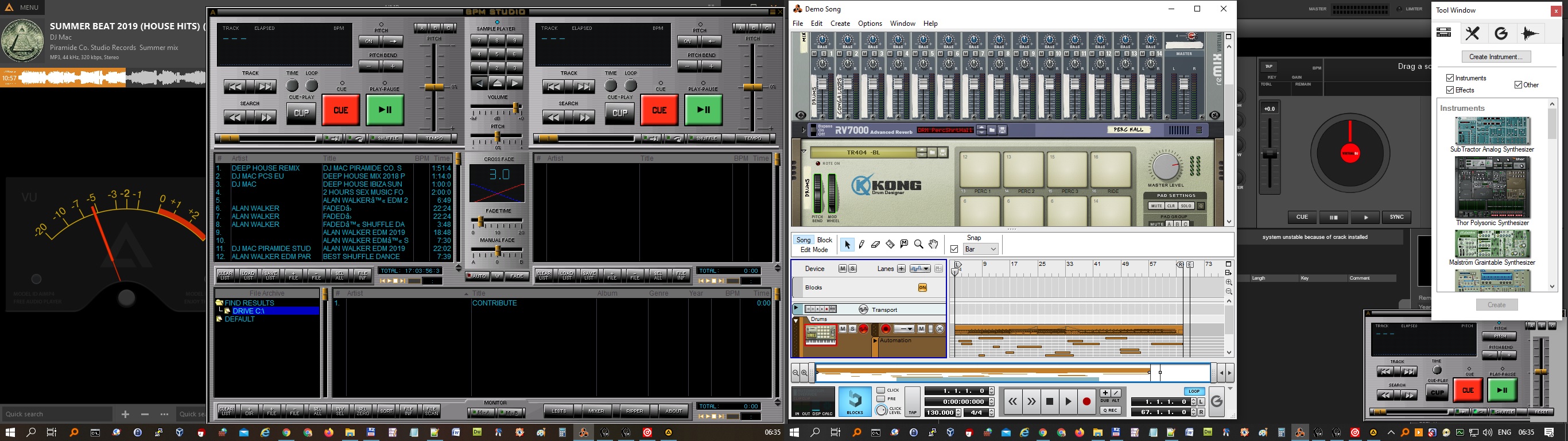Open the Options menu in Reason
The width and height of the screenshot is (1568, 441).
click(870, 24)
